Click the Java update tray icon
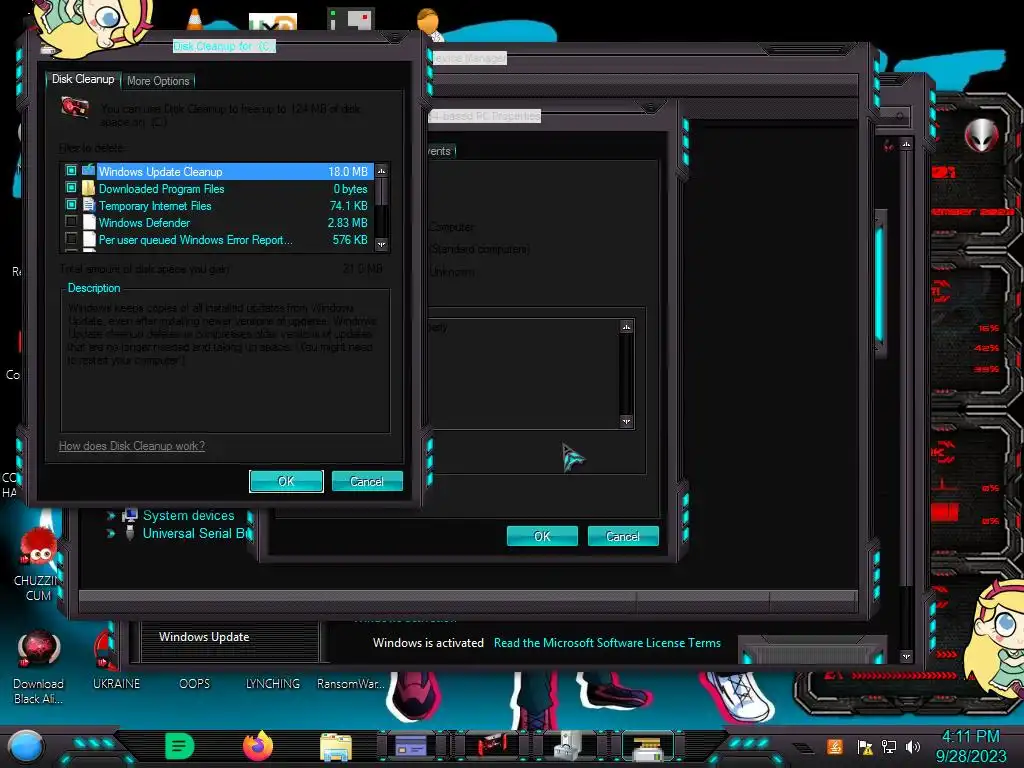The image size is (1024, 768). pos(835,747)
